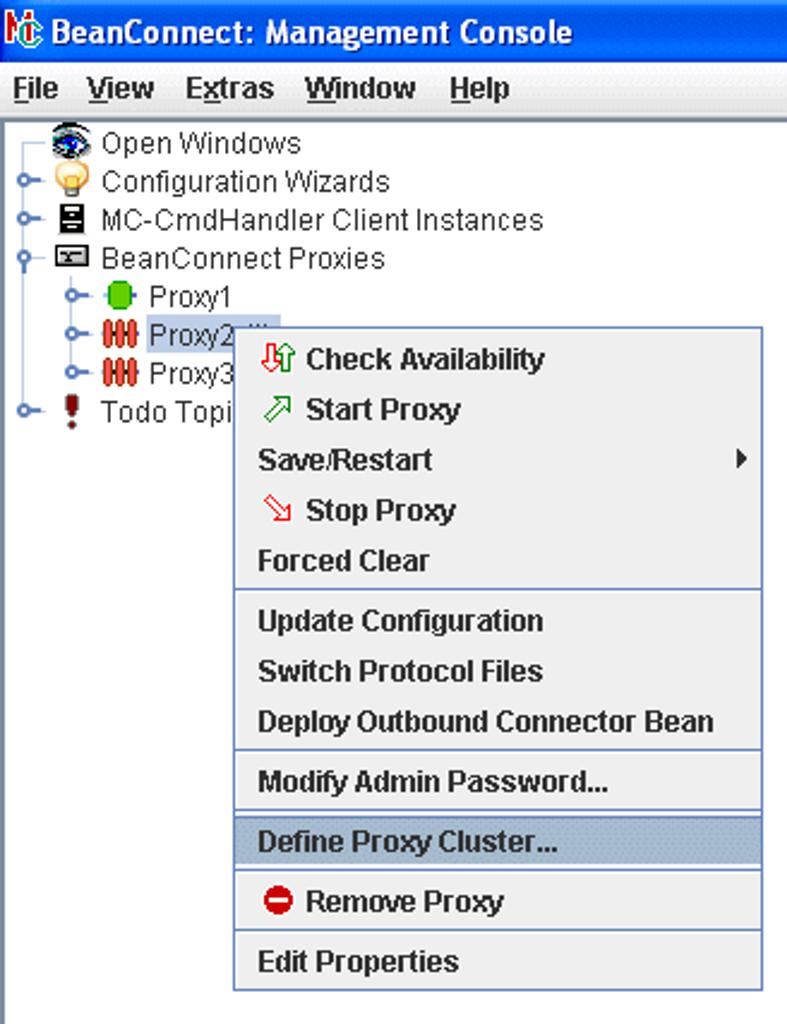Click the red Todo Topics exclamation icon
Viewport: 787px width, 1024px height.
click(x=71, y=411)
